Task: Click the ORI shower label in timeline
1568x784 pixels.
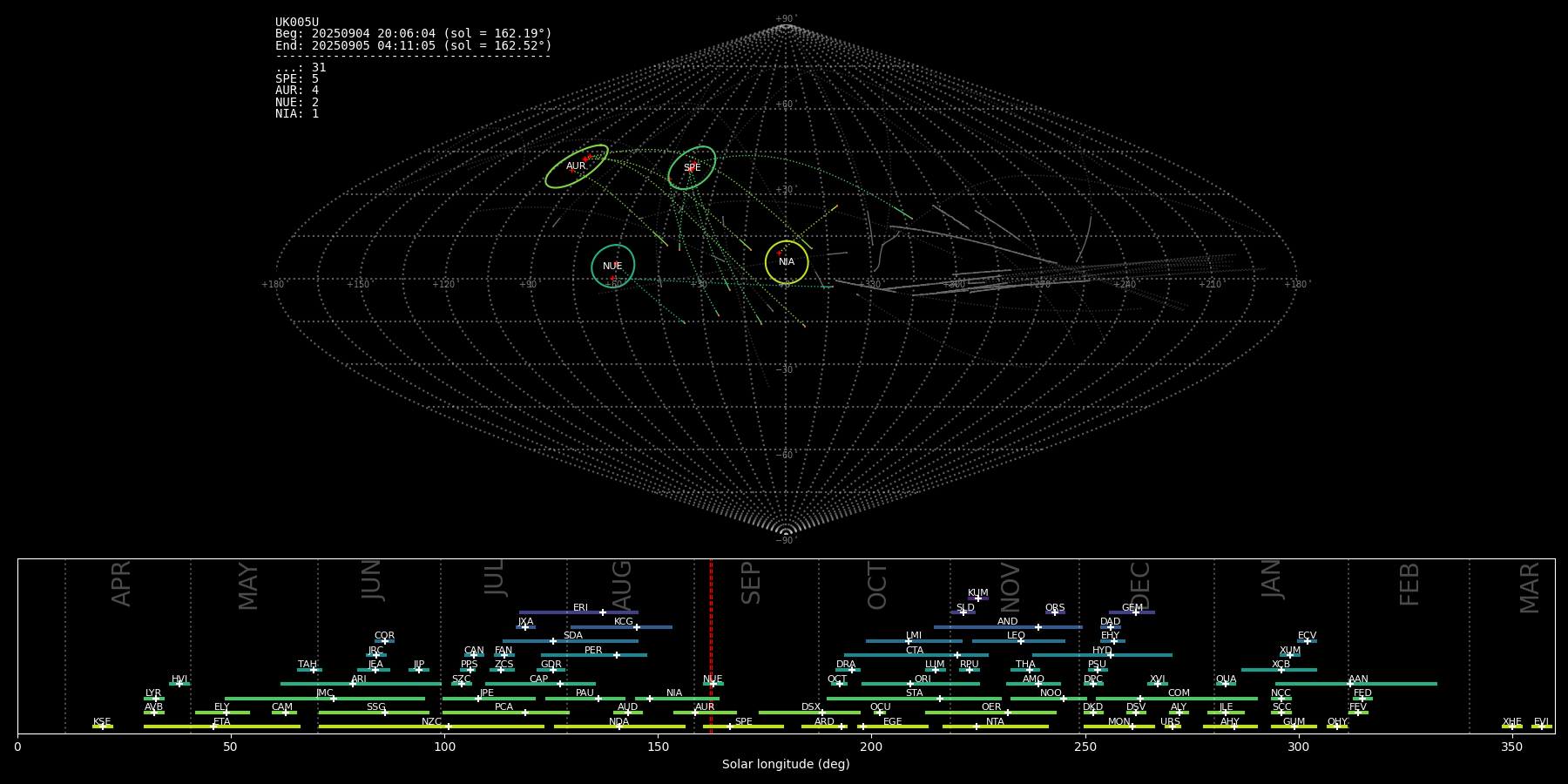Action: [x=923, y=679]
